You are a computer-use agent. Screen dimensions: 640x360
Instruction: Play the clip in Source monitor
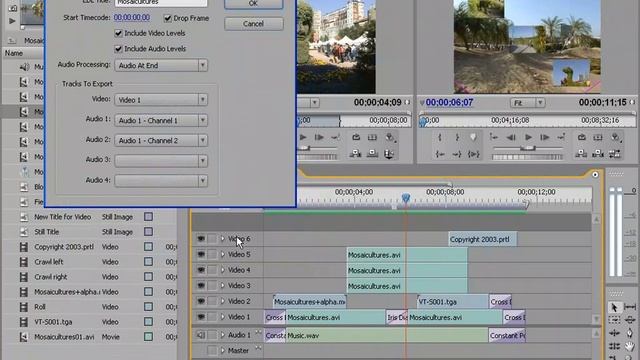point(303,138)
